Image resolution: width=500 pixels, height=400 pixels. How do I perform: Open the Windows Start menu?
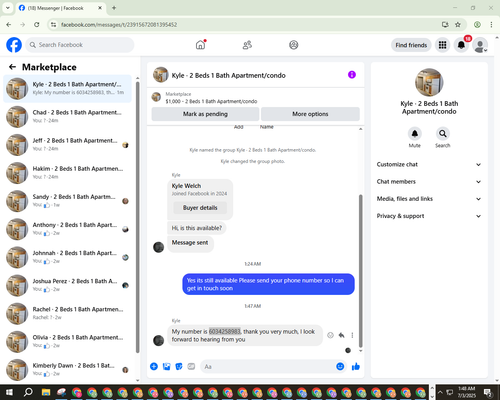[x=9, y=392]
